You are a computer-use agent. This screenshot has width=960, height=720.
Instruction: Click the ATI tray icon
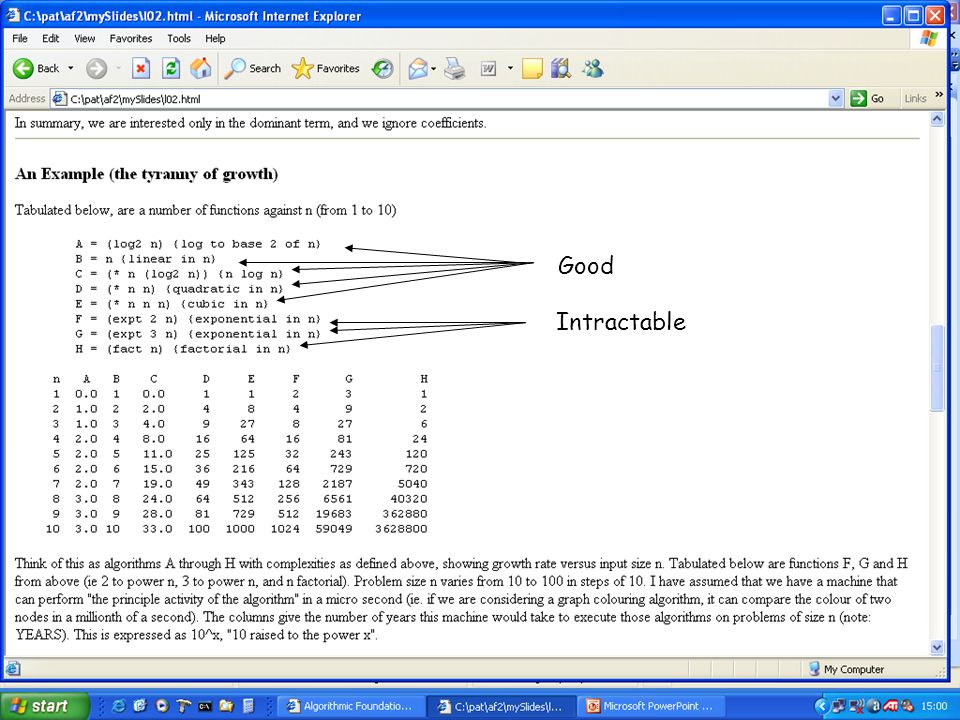pos(891,706)
